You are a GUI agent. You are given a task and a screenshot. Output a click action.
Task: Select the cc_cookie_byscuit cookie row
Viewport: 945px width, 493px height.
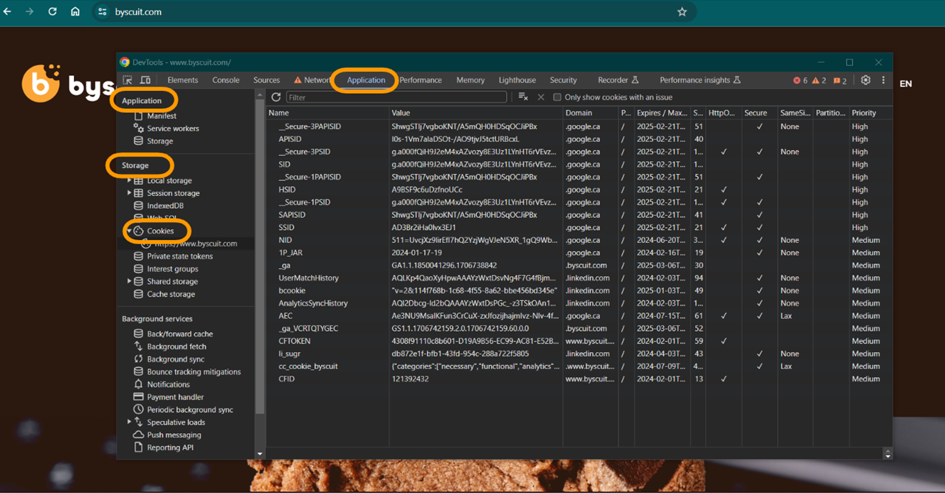coord(579,366)
